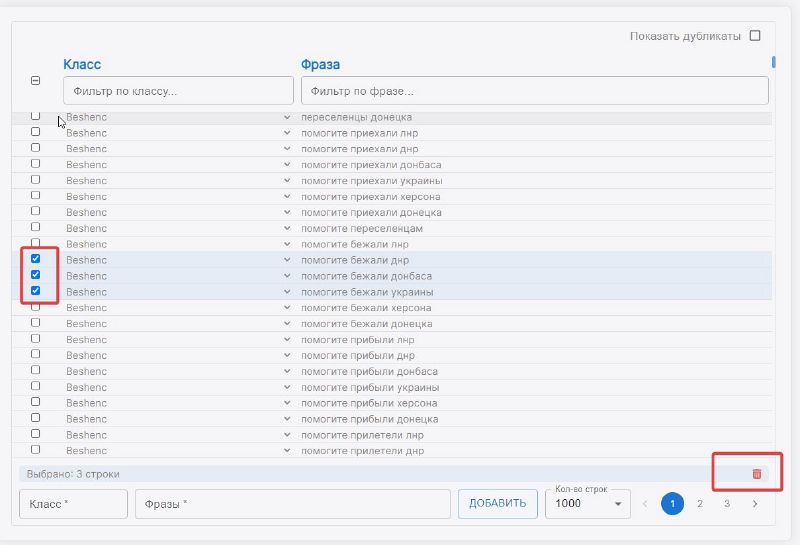Click the 'Фильтр по фразе' input field
The height and width of the screenshot is (545, 800).
coord(534,91)
